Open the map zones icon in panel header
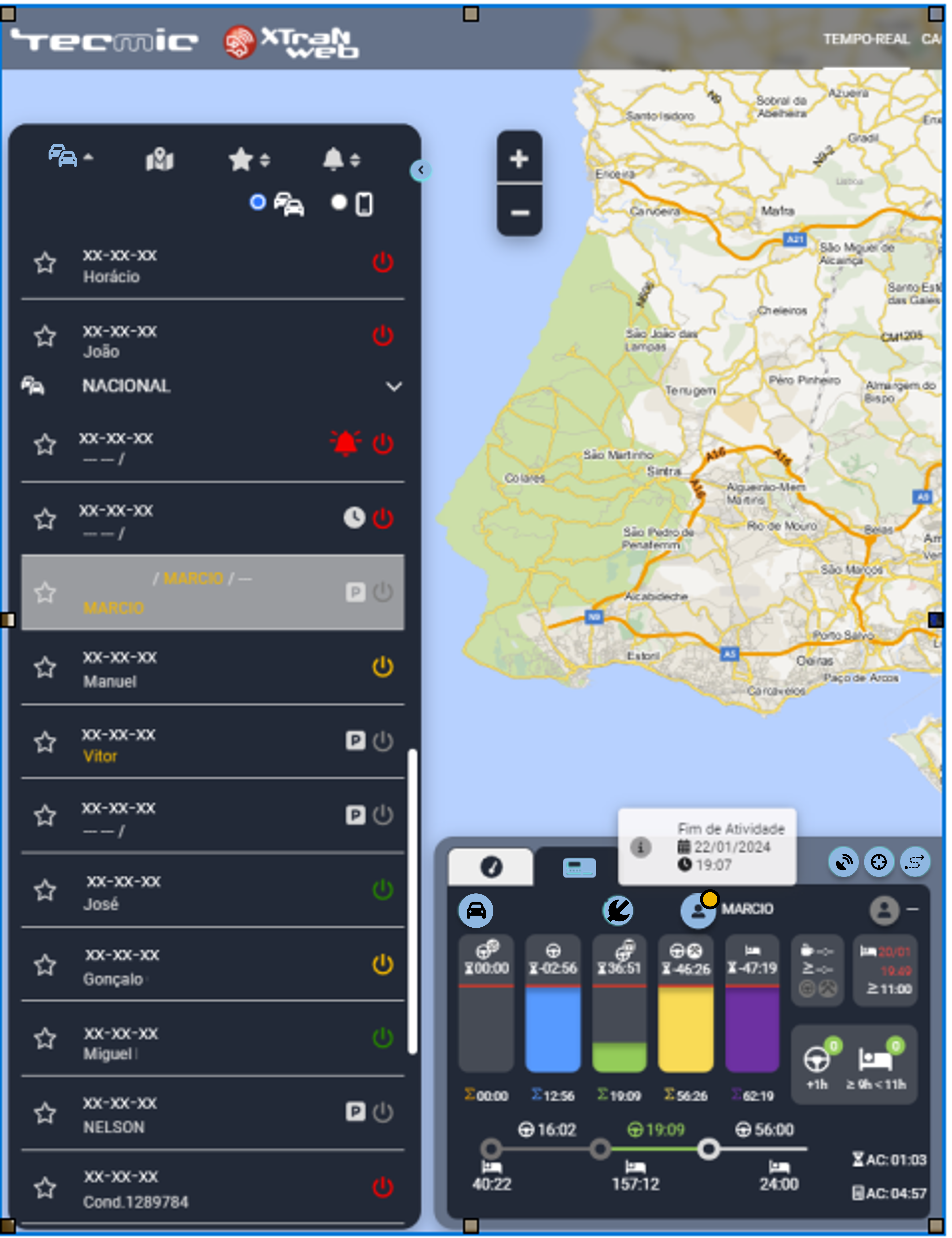This screenshot has width=952, height=1238. (x=160, y=159)
